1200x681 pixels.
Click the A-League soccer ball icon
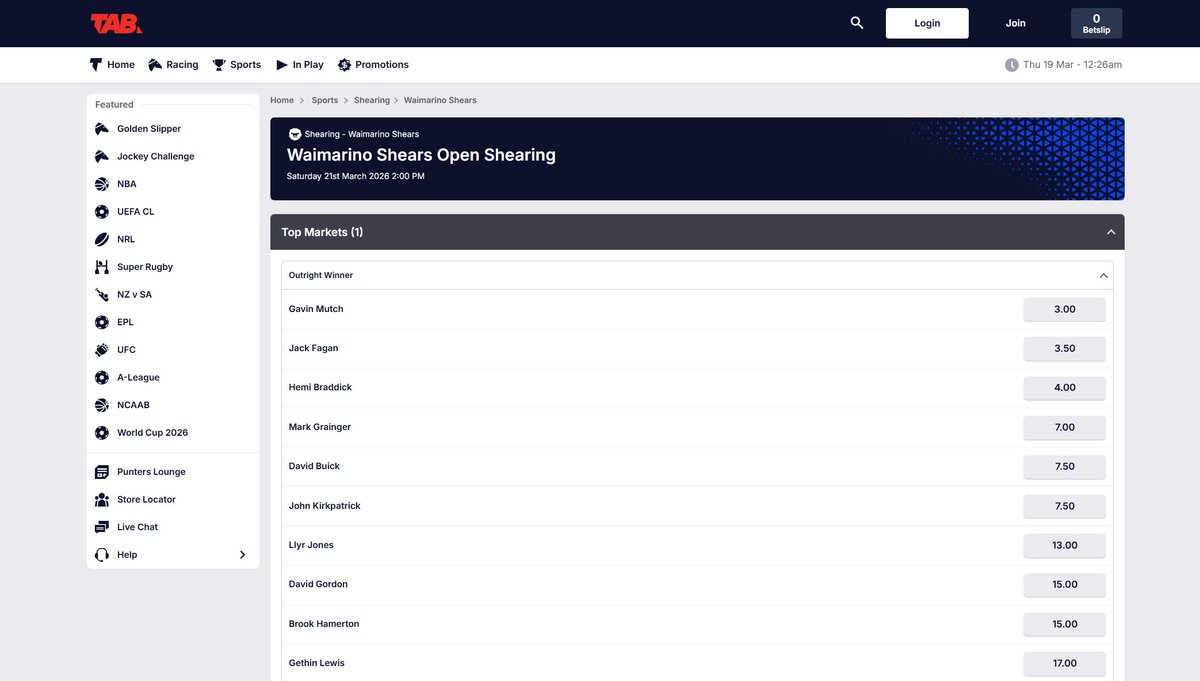click(102, 378)
